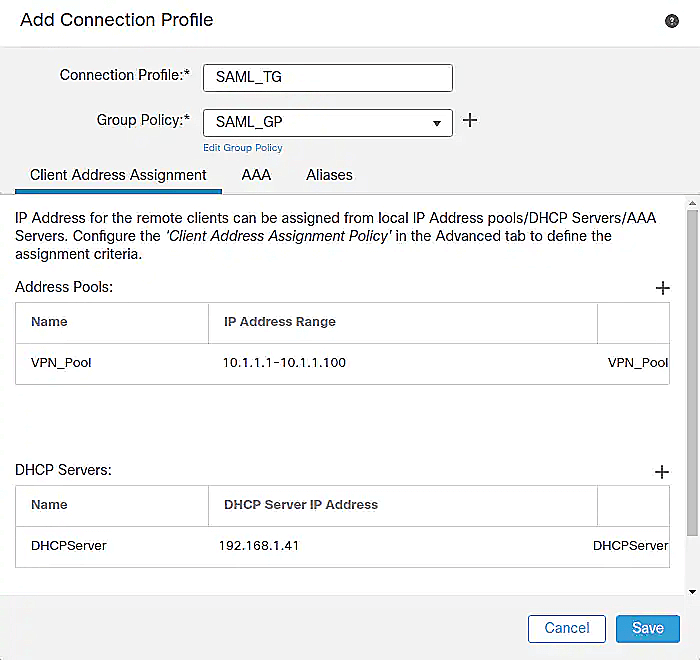Click the DHCP Server IP Address header
The height and width of the screenshot is (660, 700).
point(300,505)
